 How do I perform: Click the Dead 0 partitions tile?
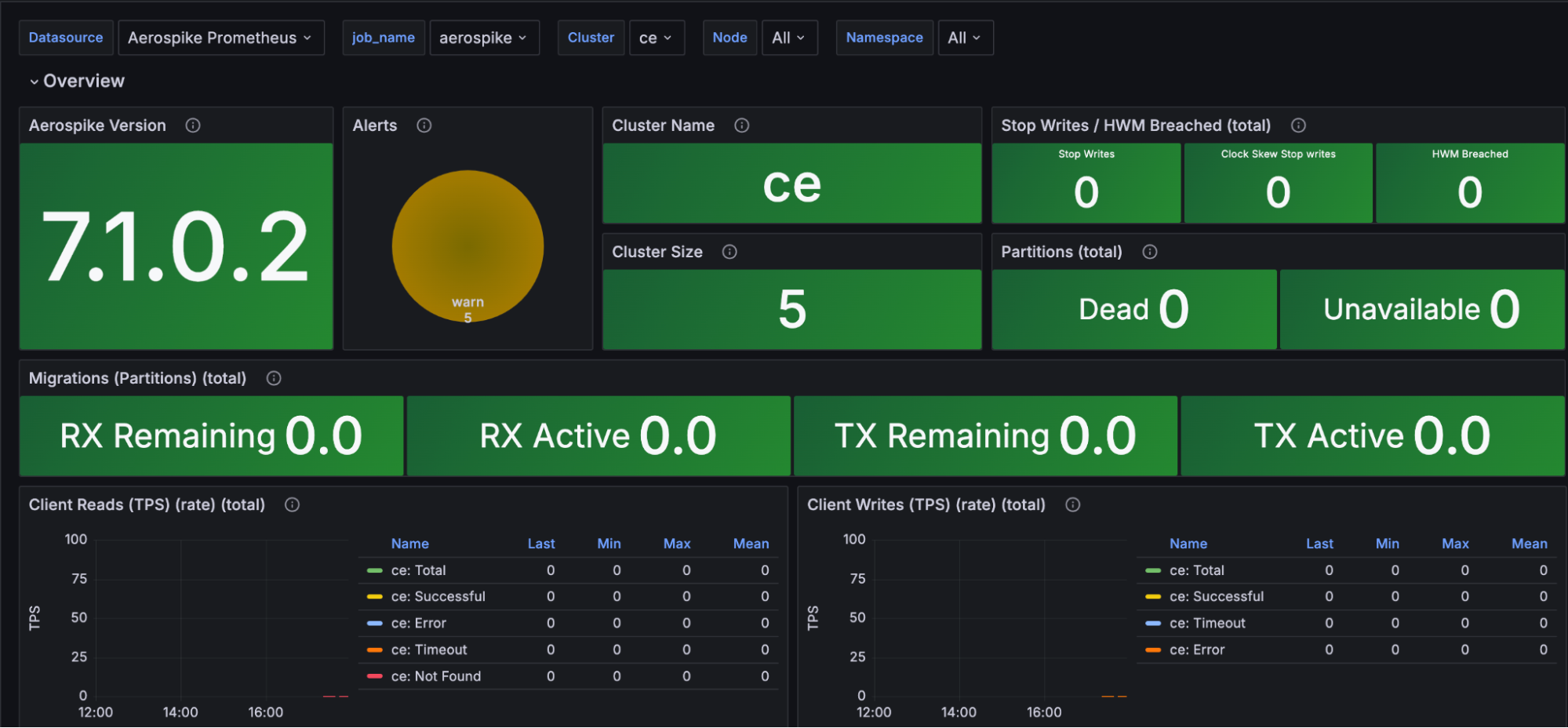coord(1134,309)
